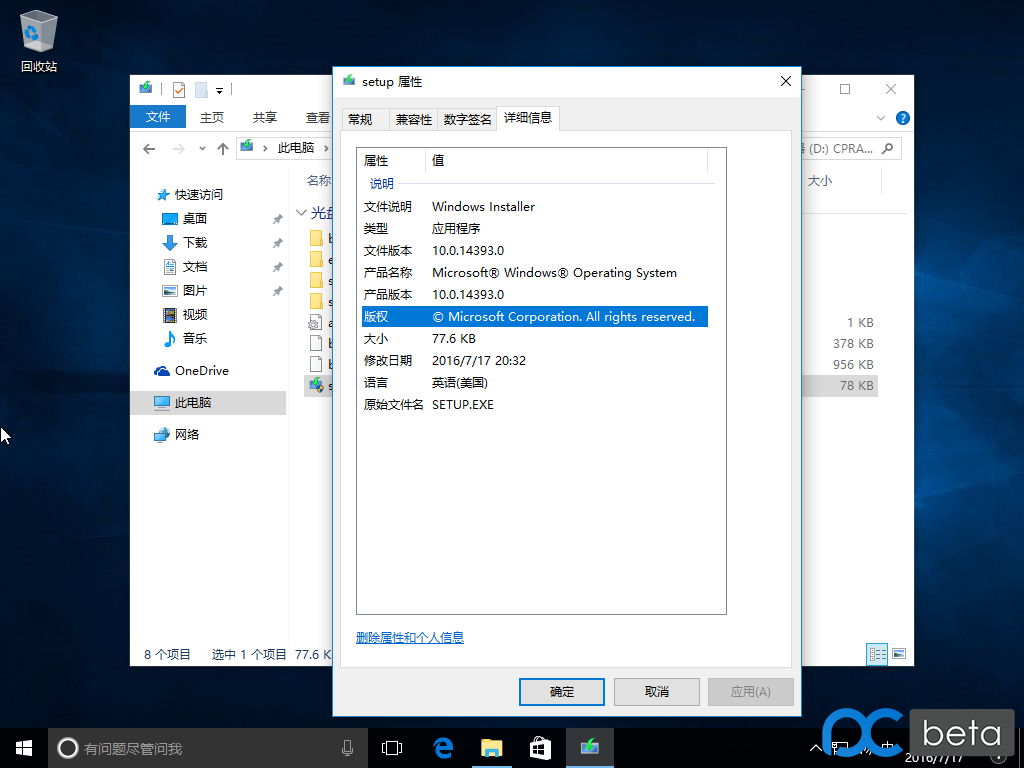1024x768 pixels.
Task: Click the Properties icon in Explorer's quick access toolbar
Action: [179, 89]
